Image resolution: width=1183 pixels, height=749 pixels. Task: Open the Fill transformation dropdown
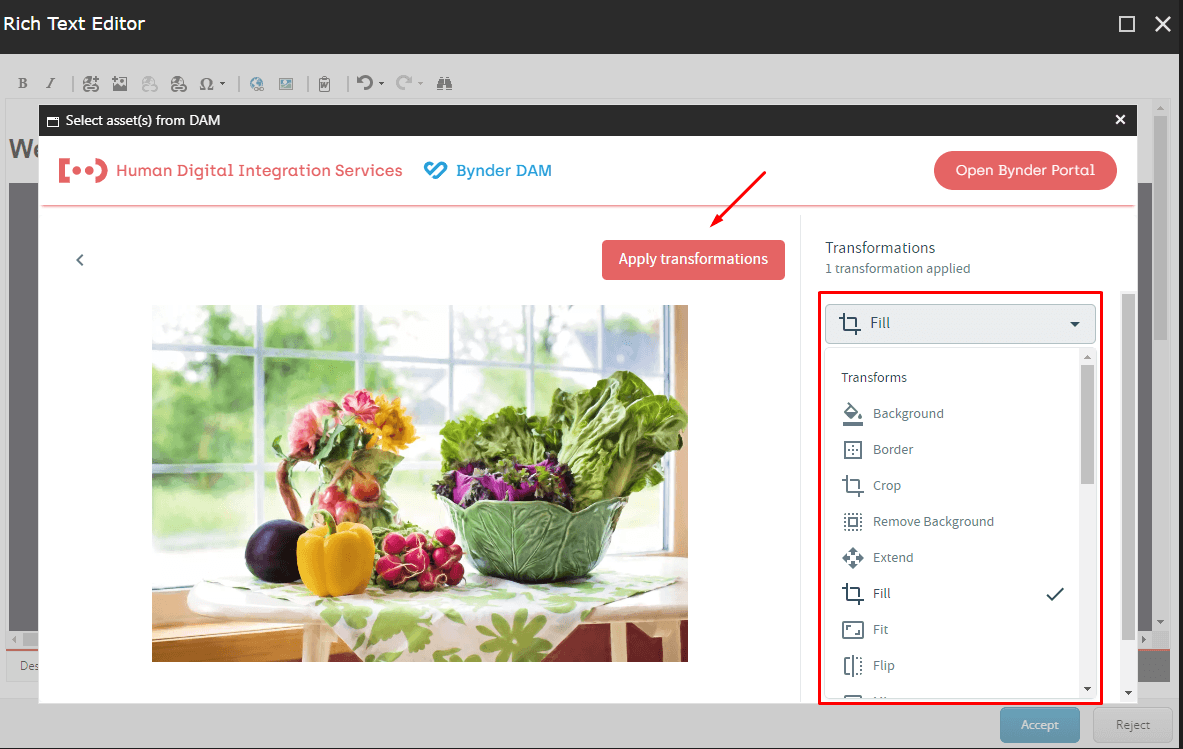960,324
